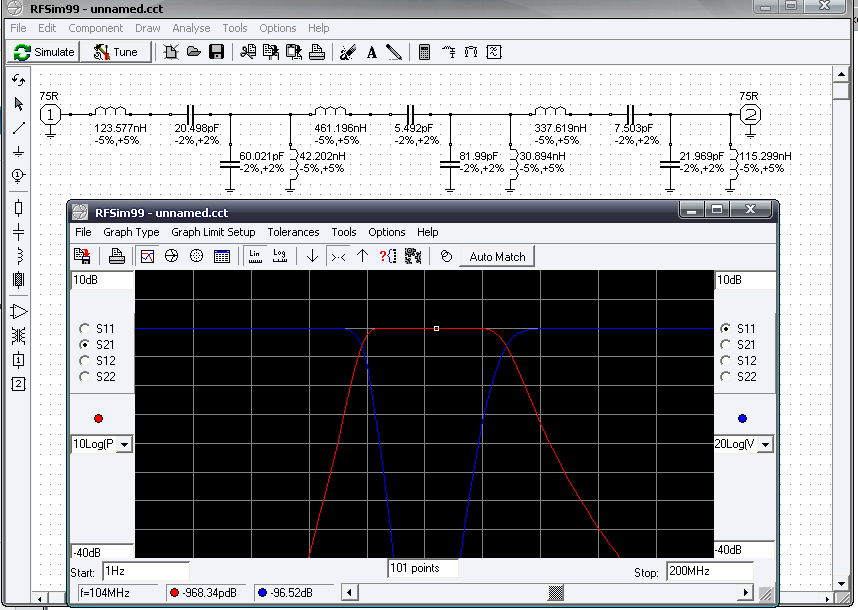Select S21 for the left red trace
This screenshot has width=858, height=610.
click(84, 344)
